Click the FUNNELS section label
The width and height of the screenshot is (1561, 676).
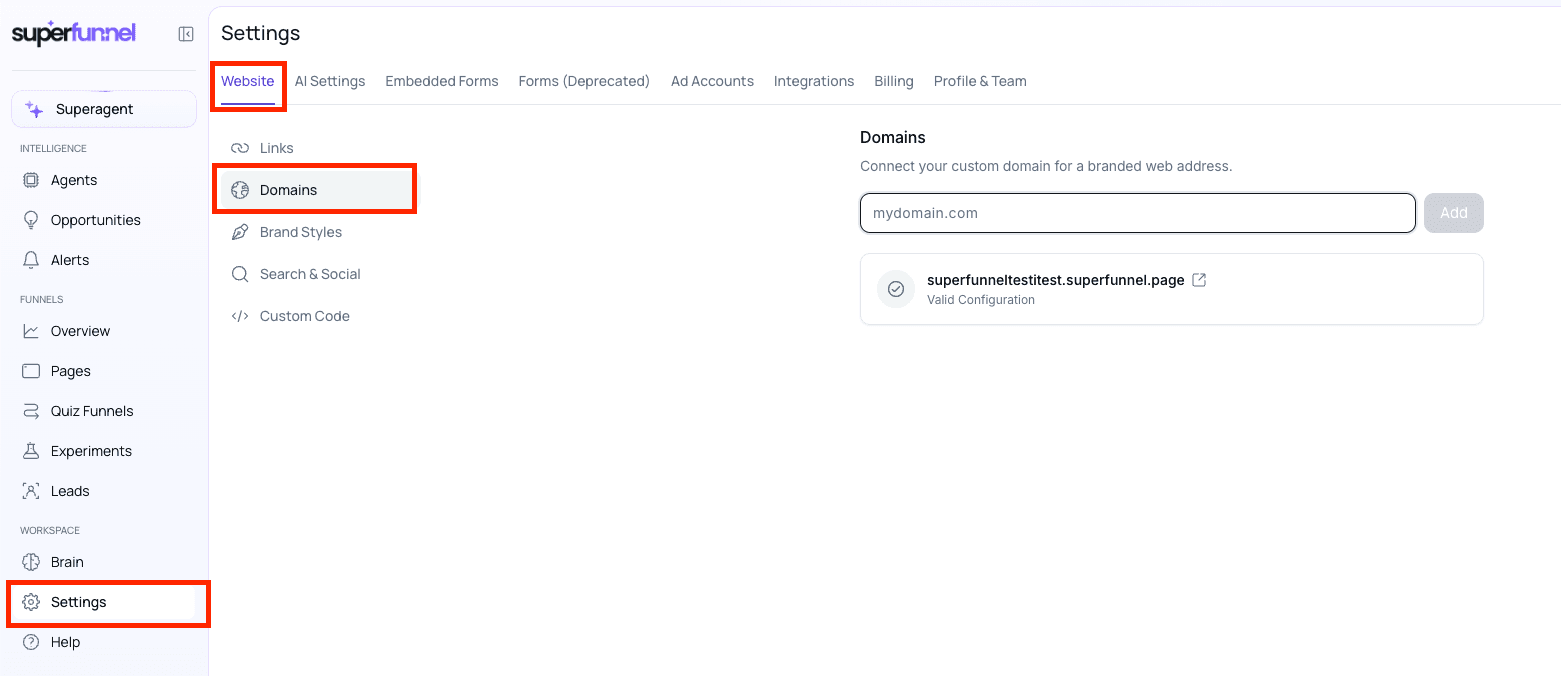(x=42, y=299)
